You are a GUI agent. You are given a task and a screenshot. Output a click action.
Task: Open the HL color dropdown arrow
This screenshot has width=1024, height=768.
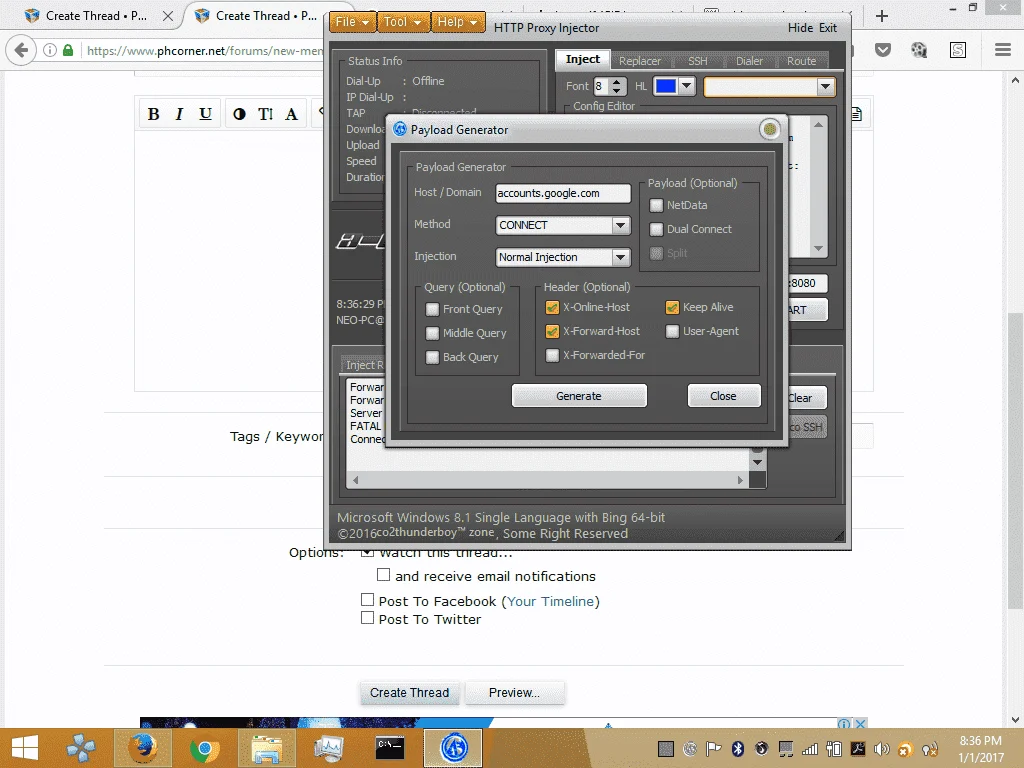(686, 86)
